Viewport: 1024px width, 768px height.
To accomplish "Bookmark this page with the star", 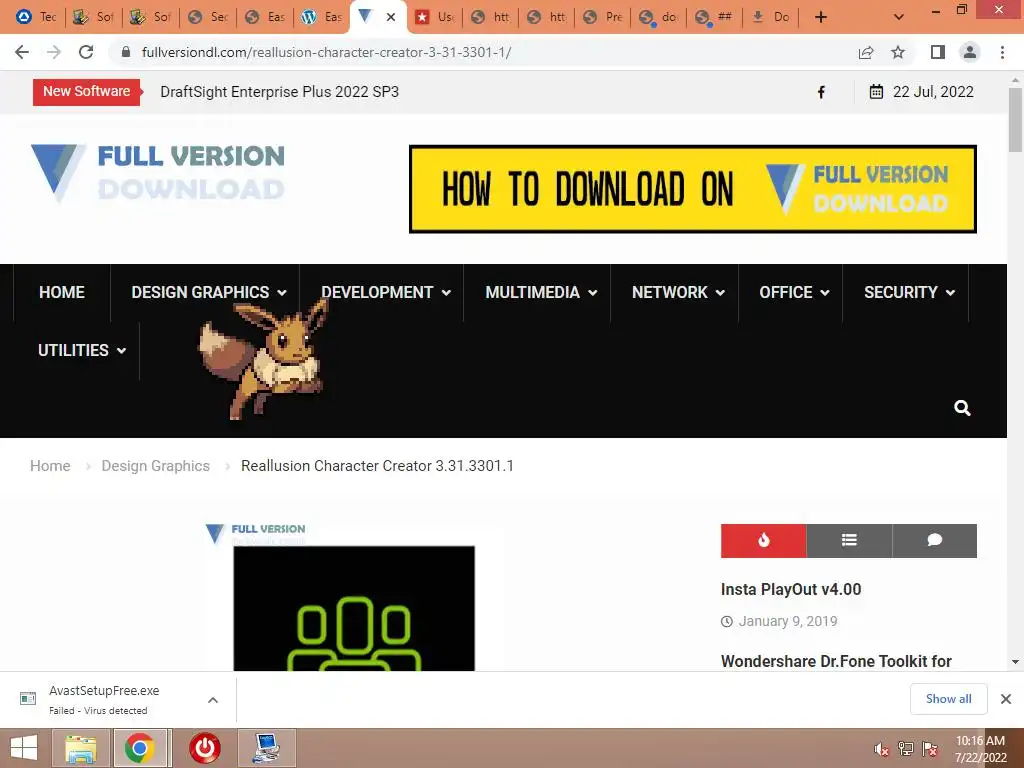I will [x=899, y=52].
